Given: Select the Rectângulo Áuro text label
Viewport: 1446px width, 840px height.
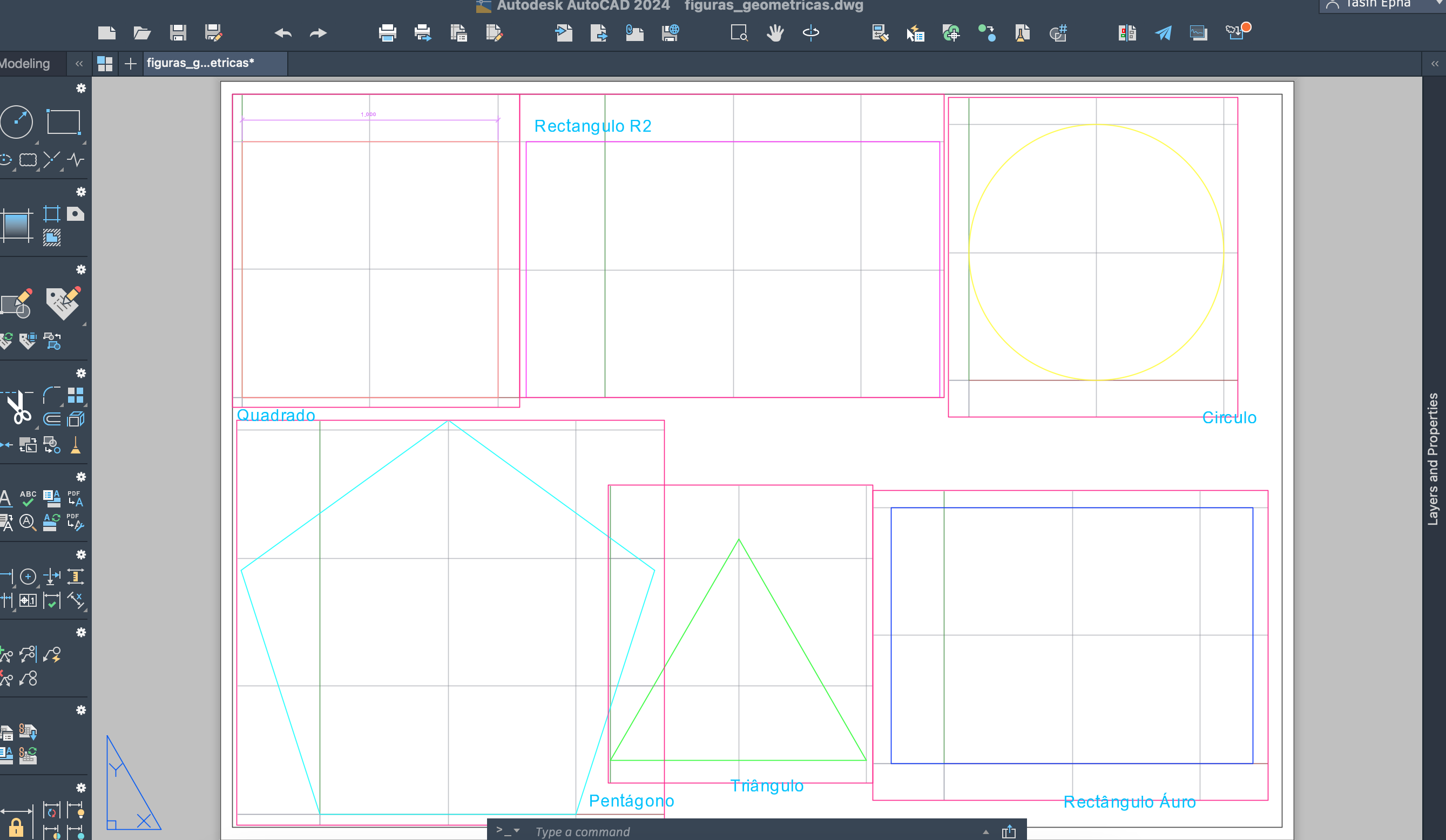Looking at the screenshot, I should (1129, 801).
